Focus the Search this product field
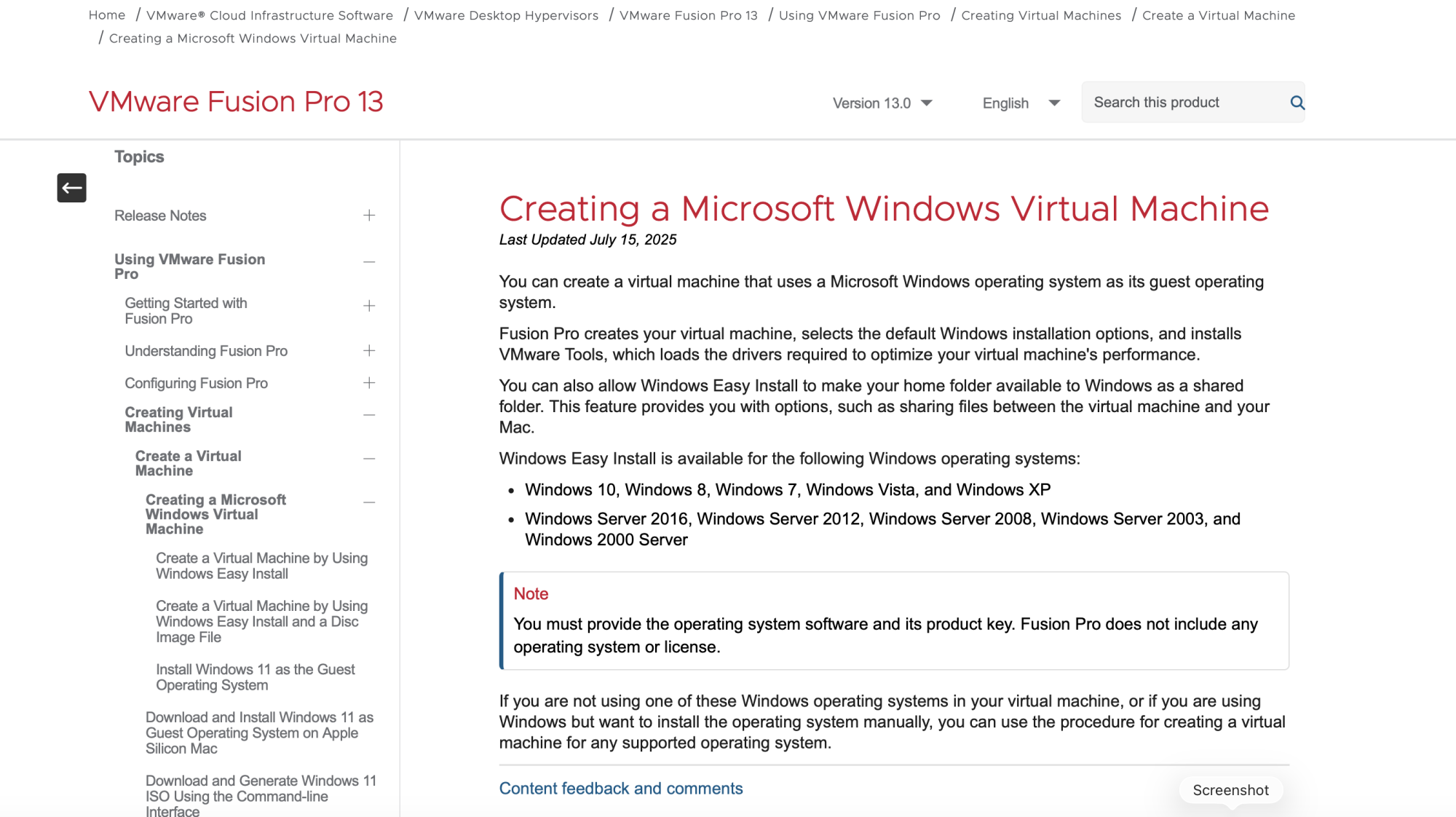Screen dimensions: 1456x817 [x=1183, y=103]
